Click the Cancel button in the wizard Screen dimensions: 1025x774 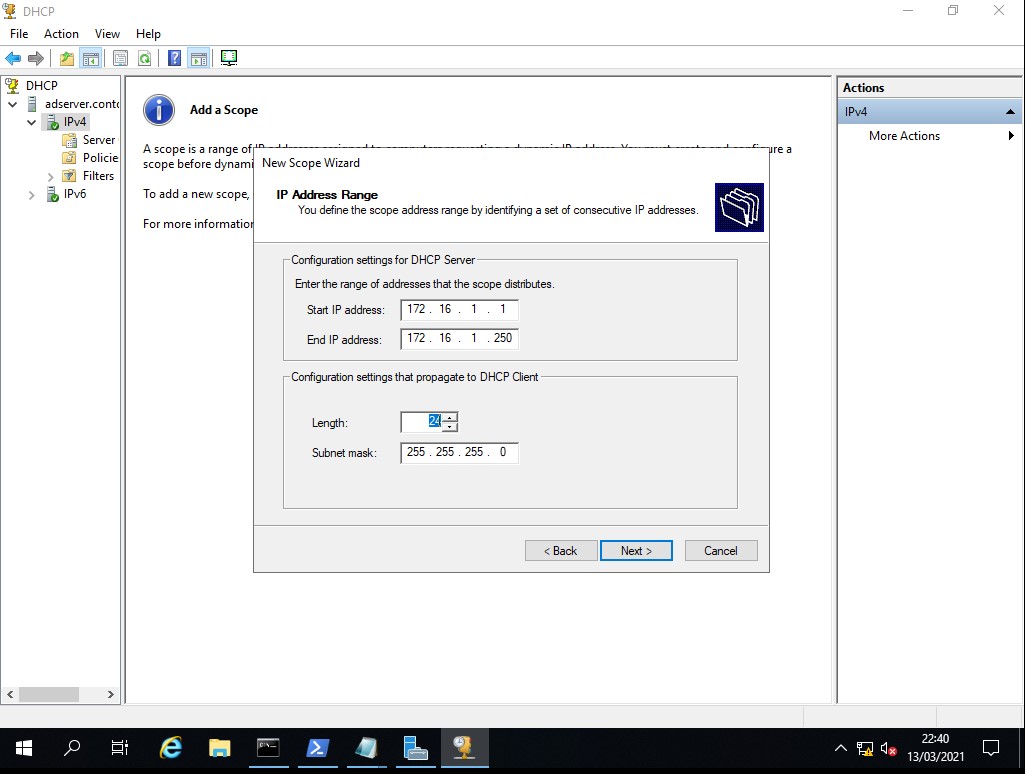tap(720, 551)
